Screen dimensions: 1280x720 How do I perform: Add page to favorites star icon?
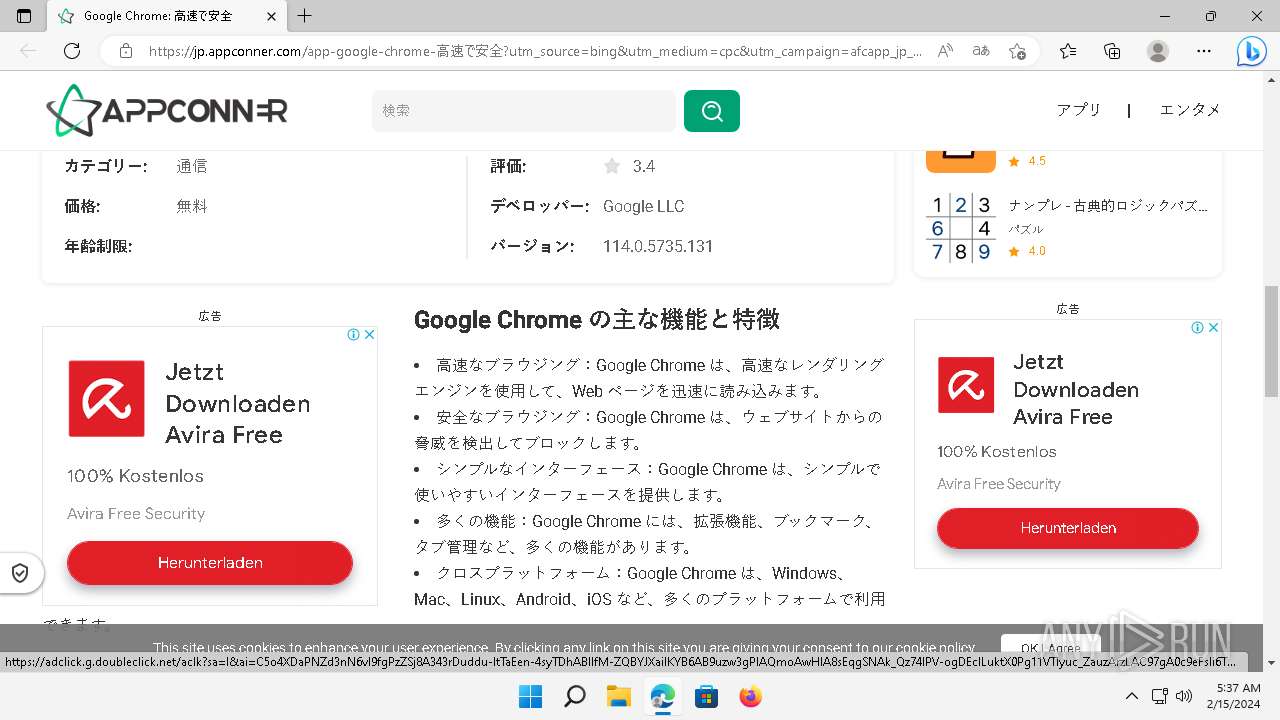[x=1017, y=51]
